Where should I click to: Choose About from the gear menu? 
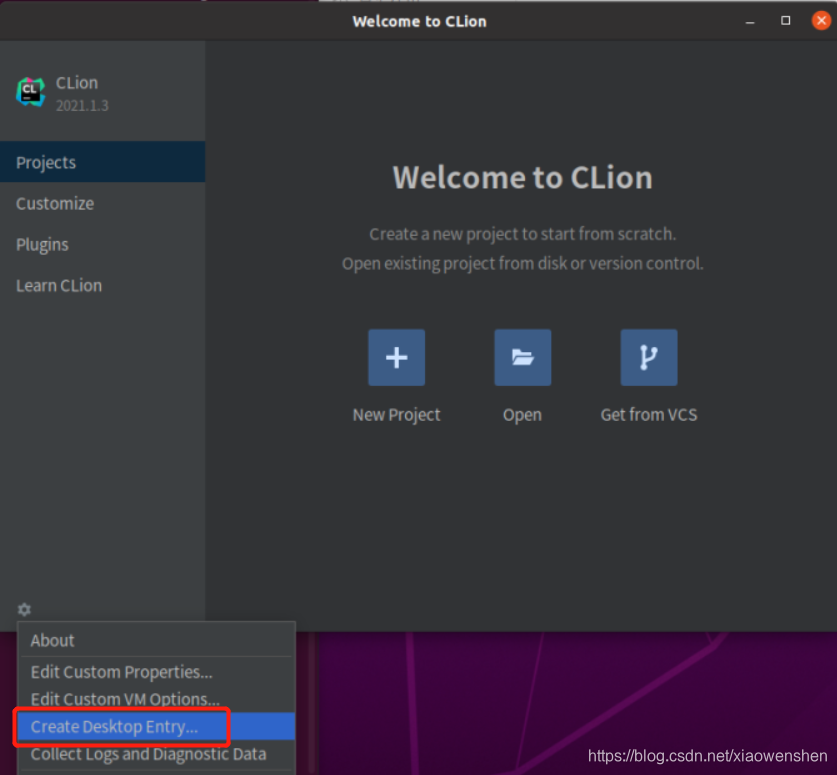tap(156, 640)
